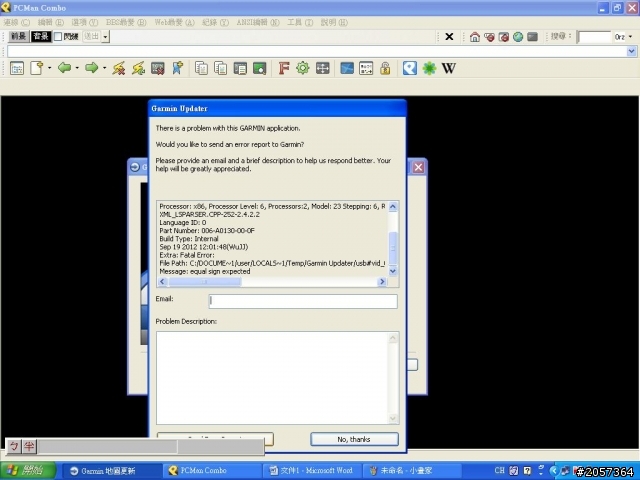Switch to 未命名 - 小畫家 taskbar button
Screen dimensions: 640x480
(x=412, y=471)
